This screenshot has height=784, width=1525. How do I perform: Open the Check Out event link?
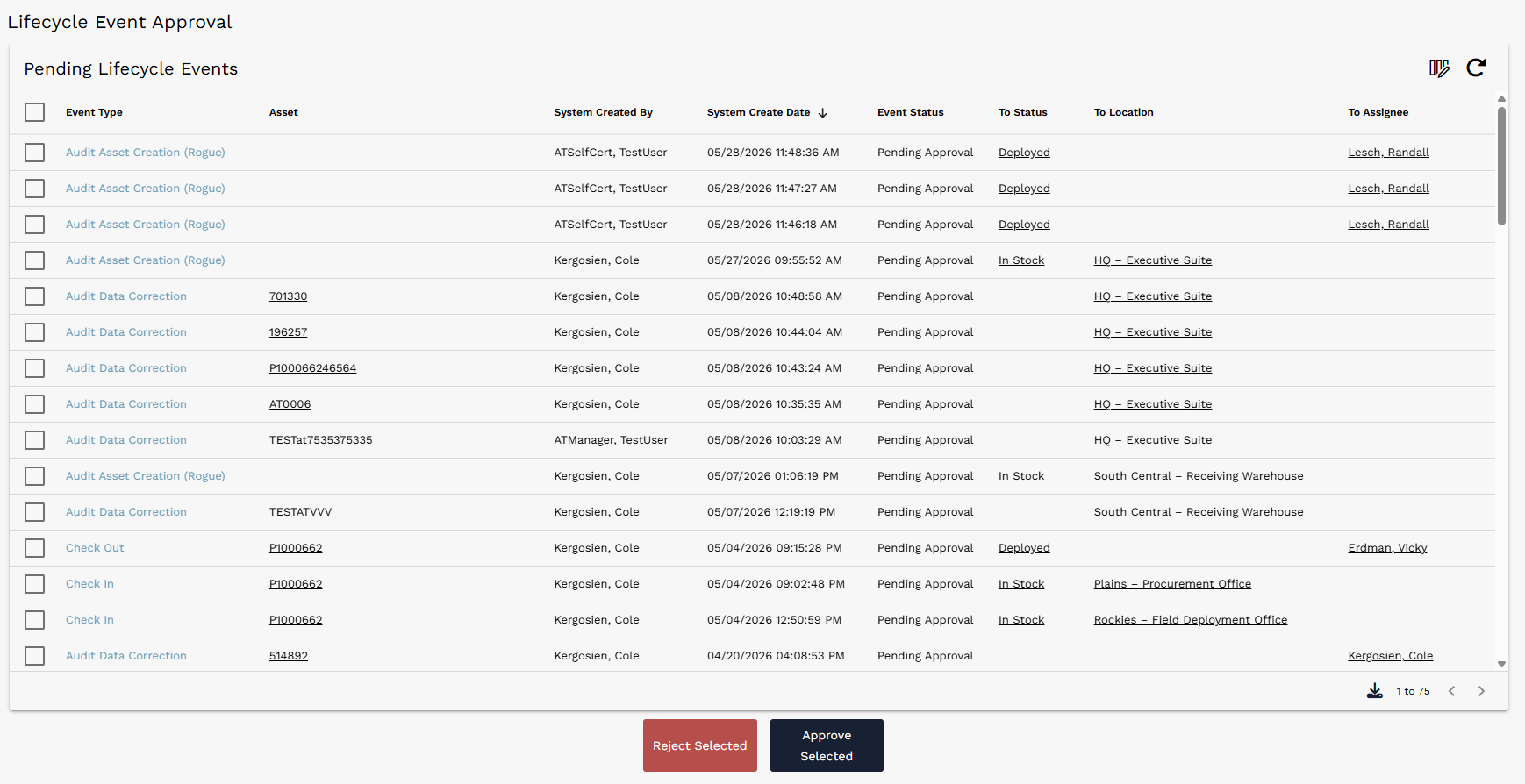pyautogui.click(x=95, y=548)
